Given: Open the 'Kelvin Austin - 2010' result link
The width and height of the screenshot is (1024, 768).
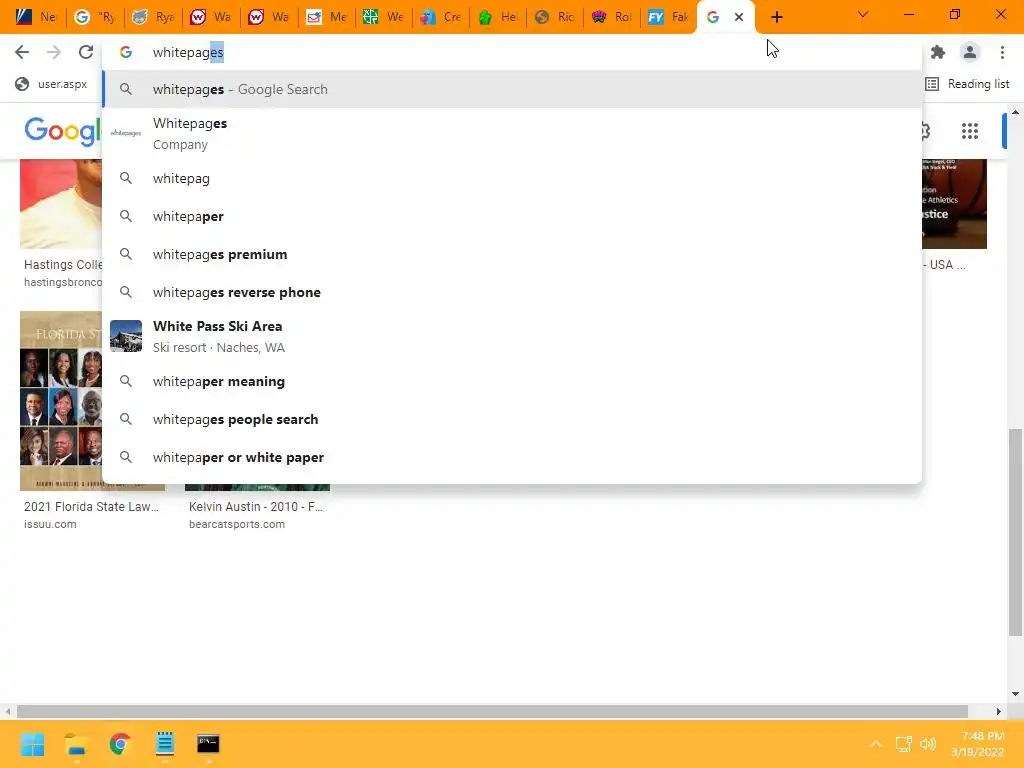Looking at the screenshot, I should coord(256,507).
